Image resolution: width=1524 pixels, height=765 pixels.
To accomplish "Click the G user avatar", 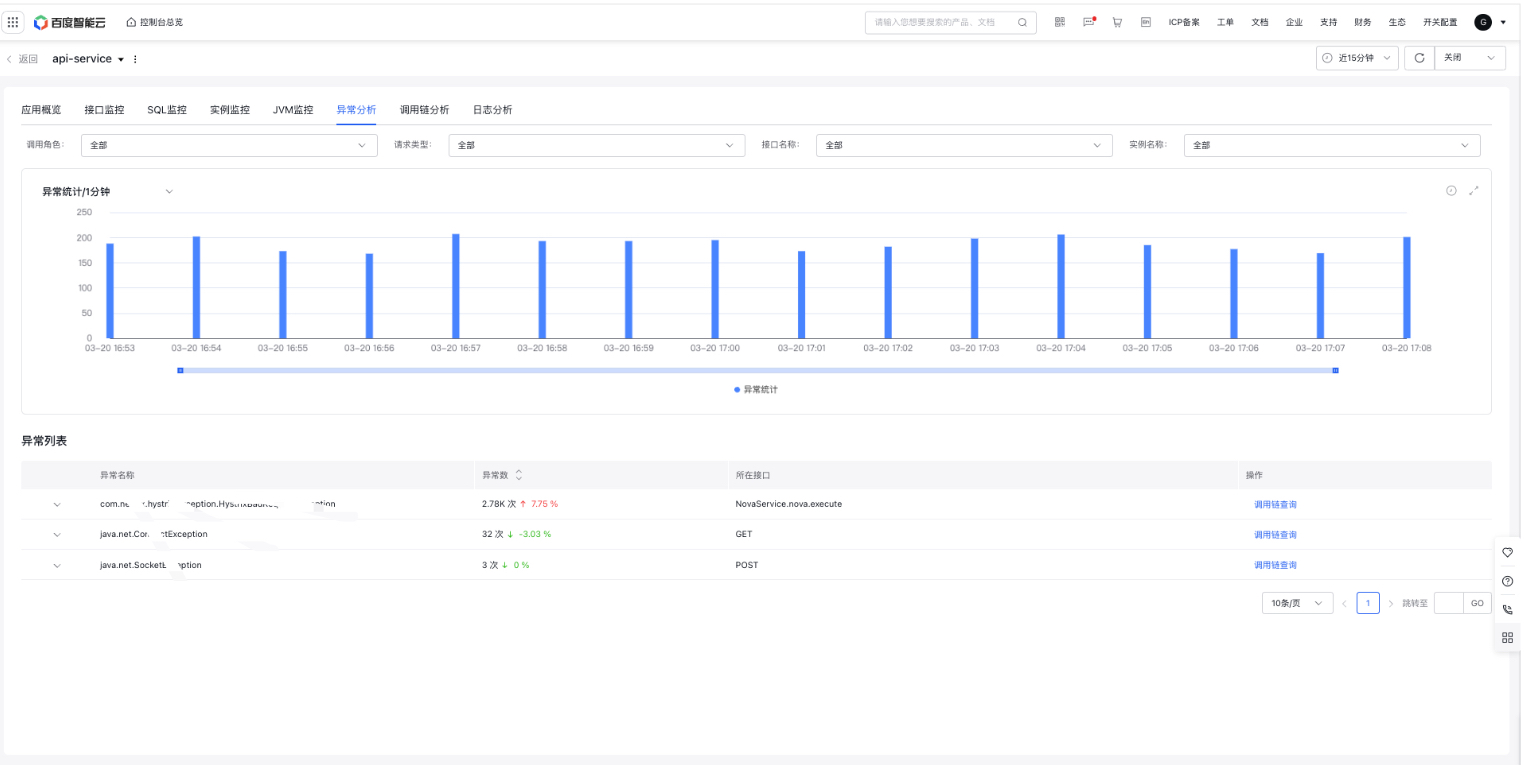I will click(x=1483, y=22).
